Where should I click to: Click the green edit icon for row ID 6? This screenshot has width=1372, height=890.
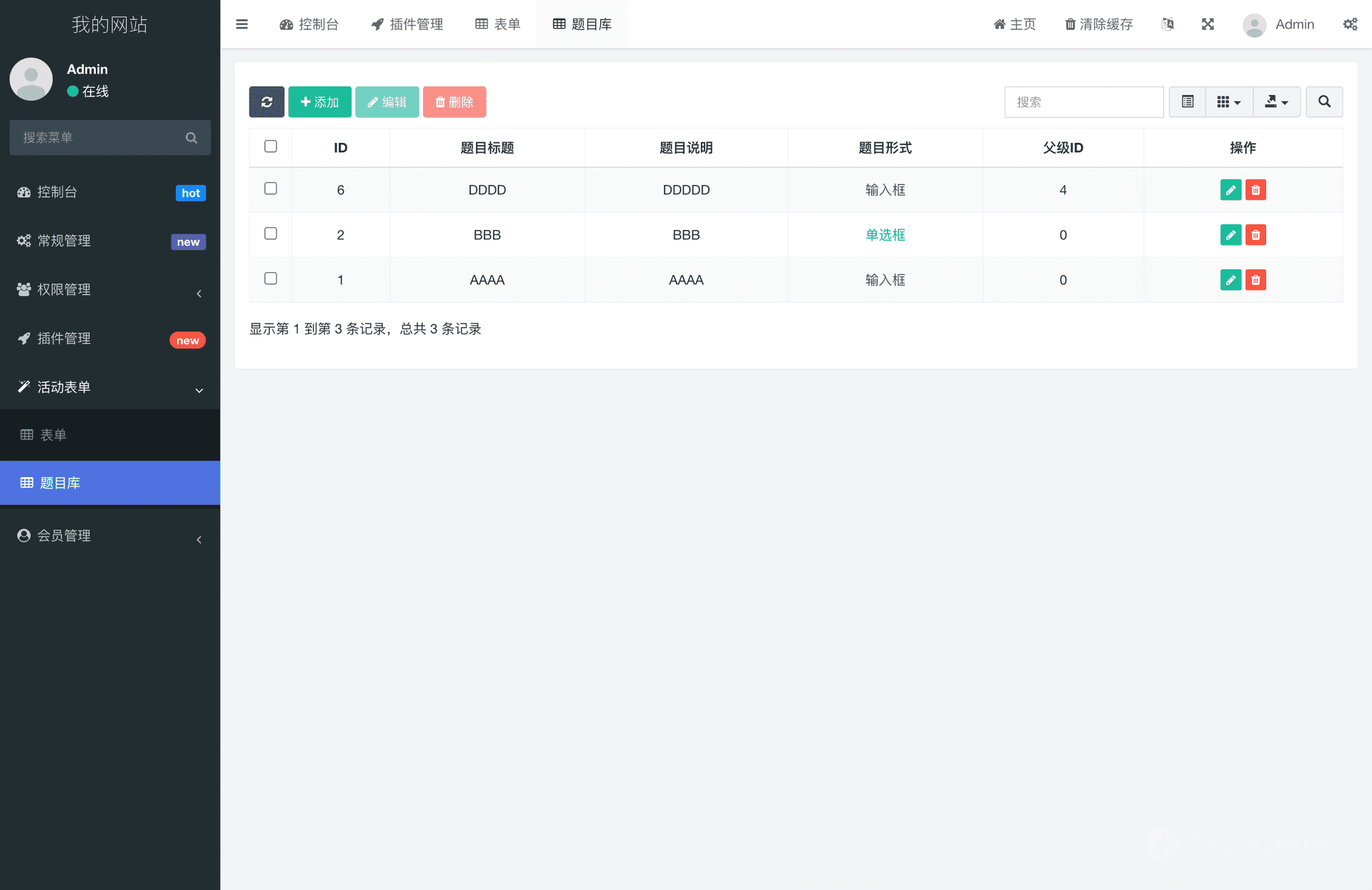(1231, 190)
